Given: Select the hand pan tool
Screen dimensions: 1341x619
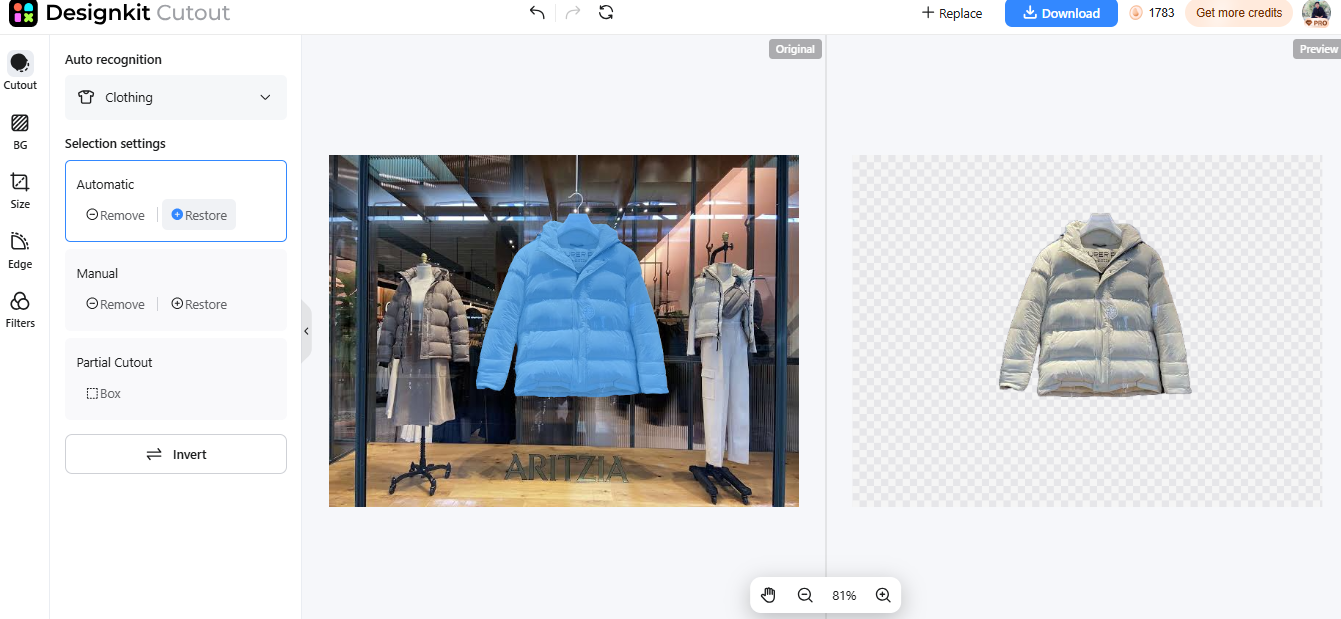Looking at the screenshot, I should click(x=768, y=595).
